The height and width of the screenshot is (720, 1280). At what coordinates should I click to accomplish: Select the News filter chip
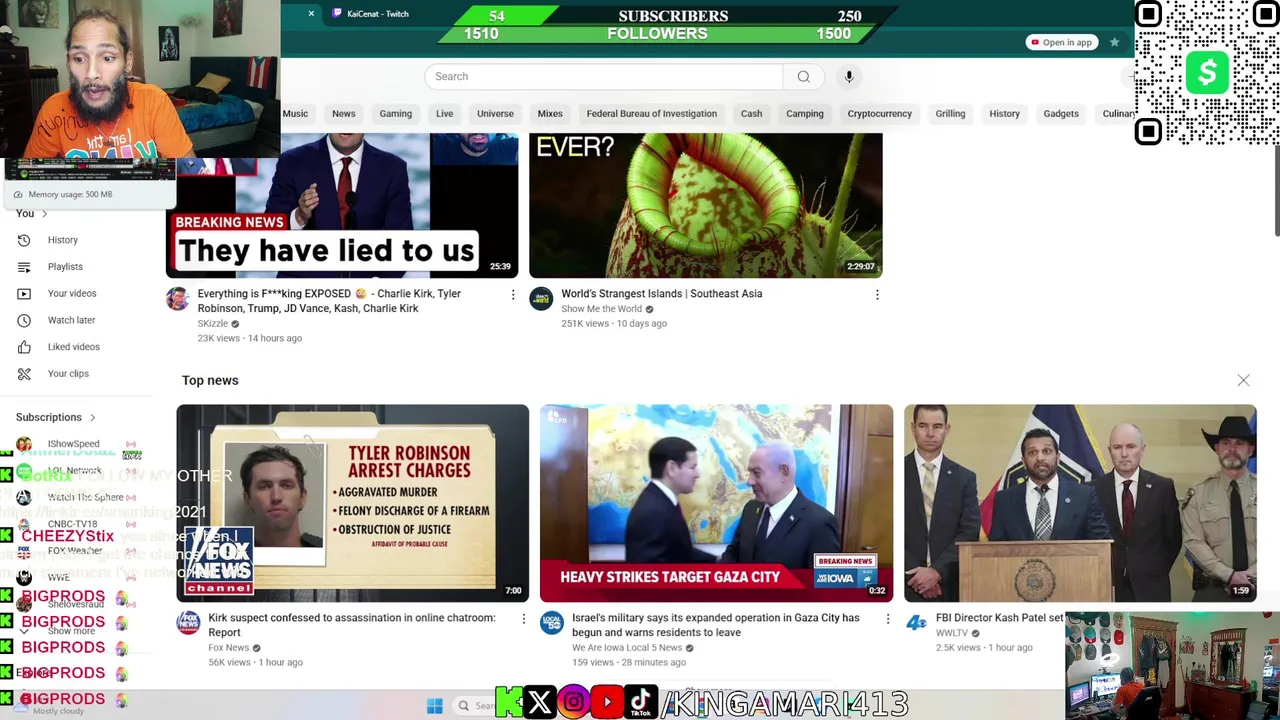click(343, 114)
